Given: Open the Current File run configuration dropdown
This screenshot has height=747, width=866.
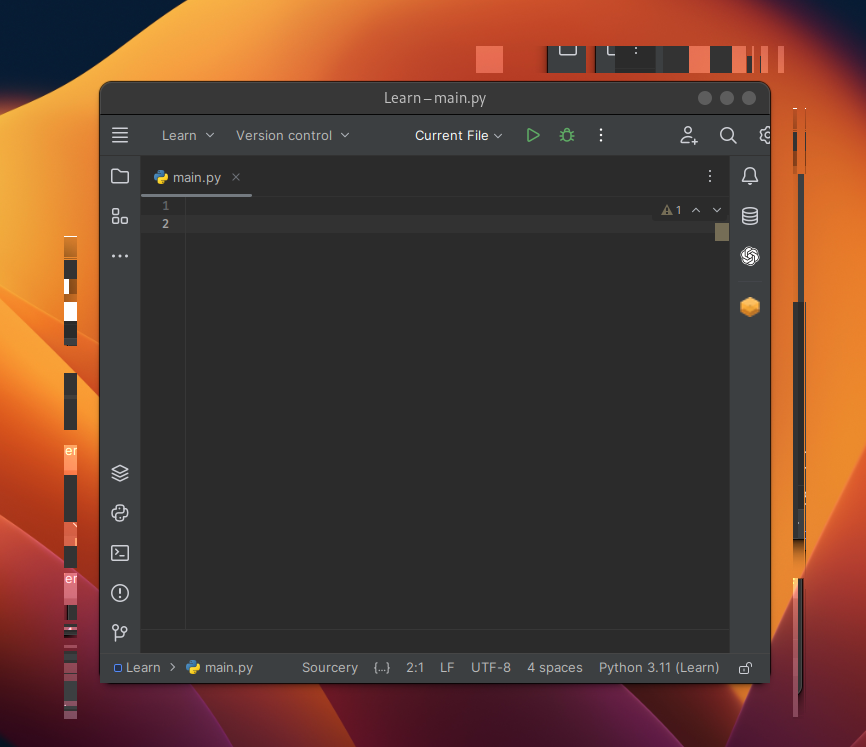Looking at the screenshot, I should click(x=458, y=135).
